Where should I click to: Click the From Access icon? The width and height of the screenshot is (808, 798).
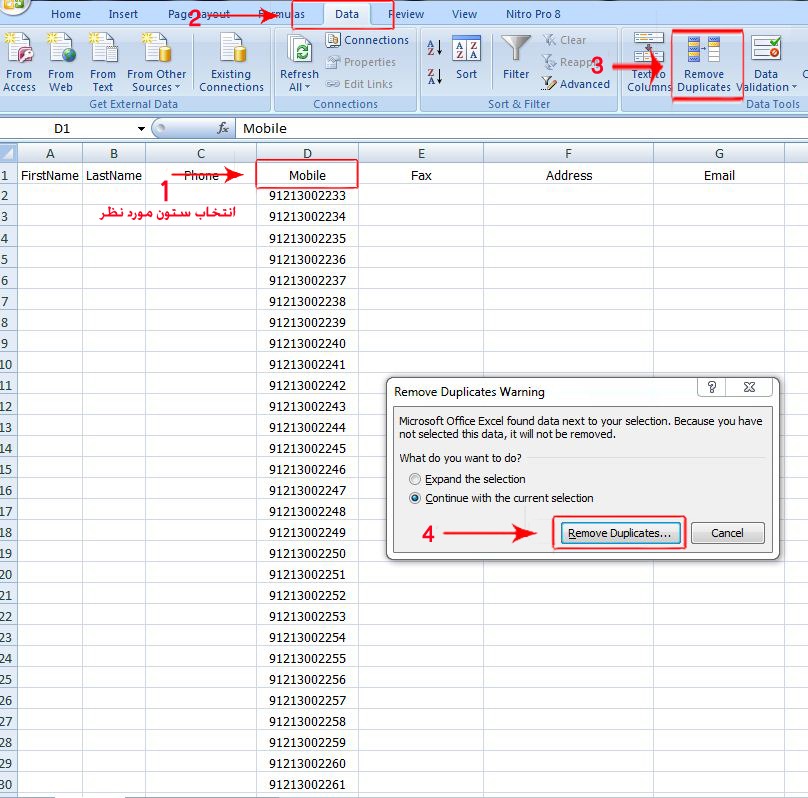19,62
